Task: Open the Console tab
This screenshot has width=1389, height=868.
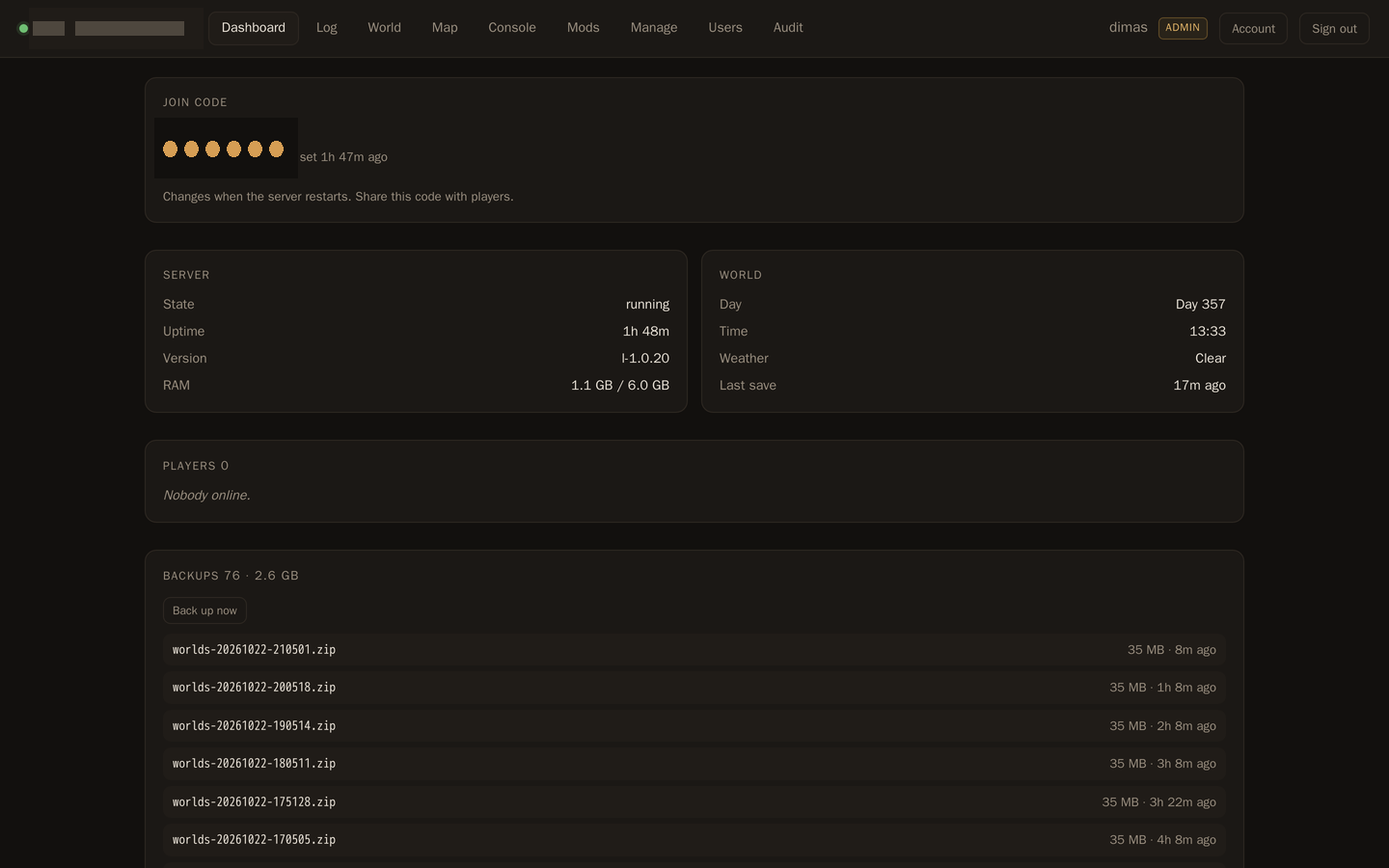Action: (x=512, y=28)
